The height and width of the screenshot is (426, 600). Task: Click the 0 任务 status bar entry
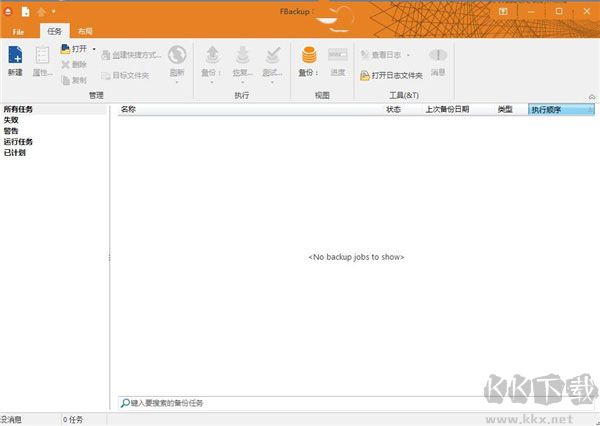coord(73,420)
